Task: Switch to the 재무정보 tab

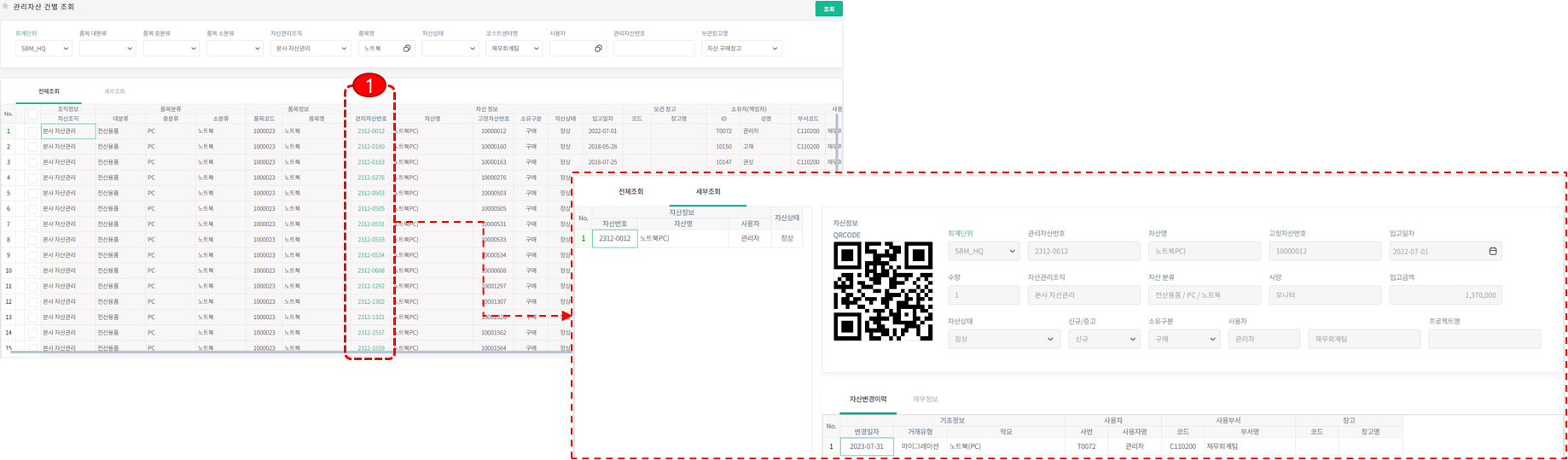Action: click(x=925, y=399)
